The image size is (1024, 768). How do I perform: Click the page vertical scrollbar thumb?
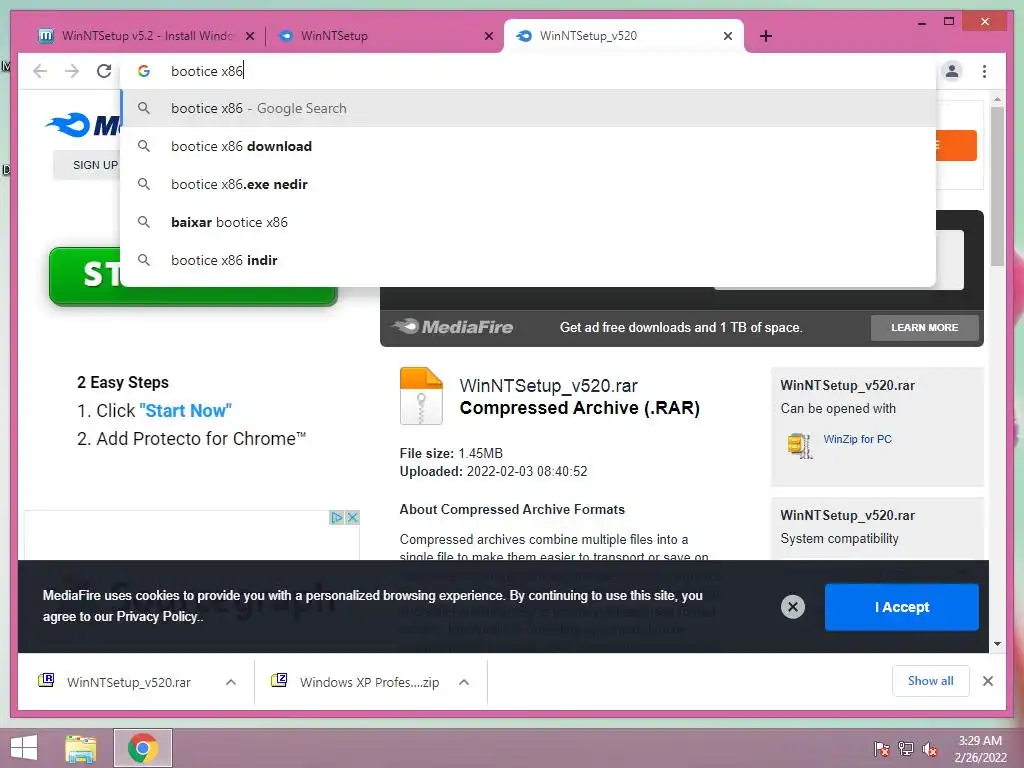997,186
